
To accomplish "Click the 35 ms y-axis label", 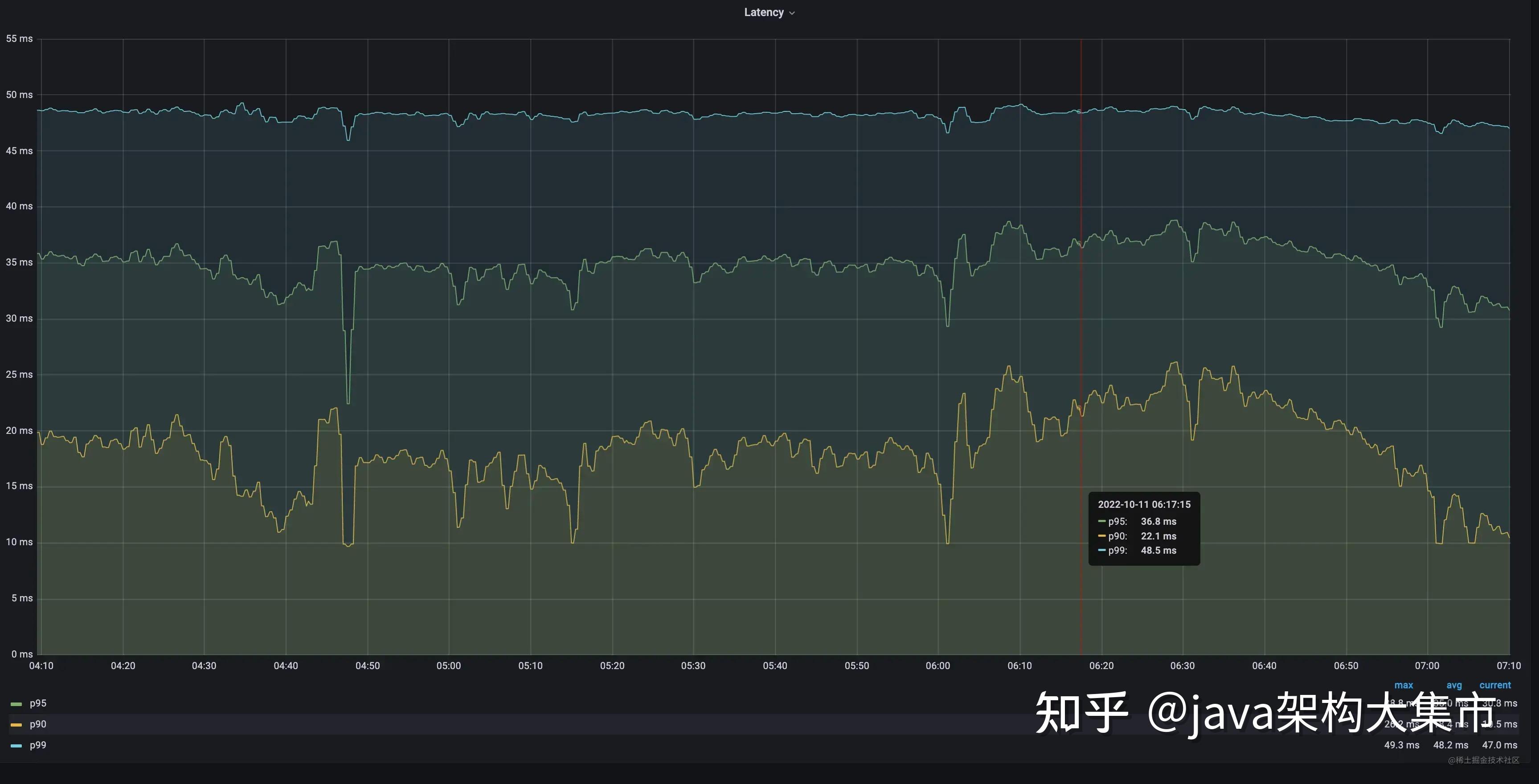I will 19,263.
